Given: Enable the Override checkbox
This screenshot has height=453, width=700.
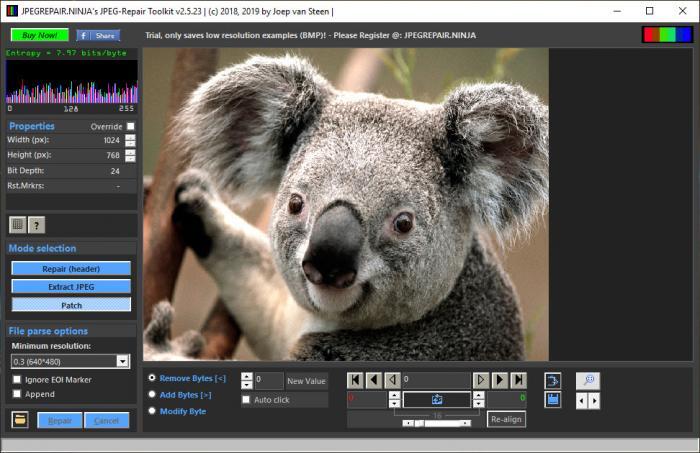Looking at the screenshot, I should pyautogui.click(x=130, y=127).
